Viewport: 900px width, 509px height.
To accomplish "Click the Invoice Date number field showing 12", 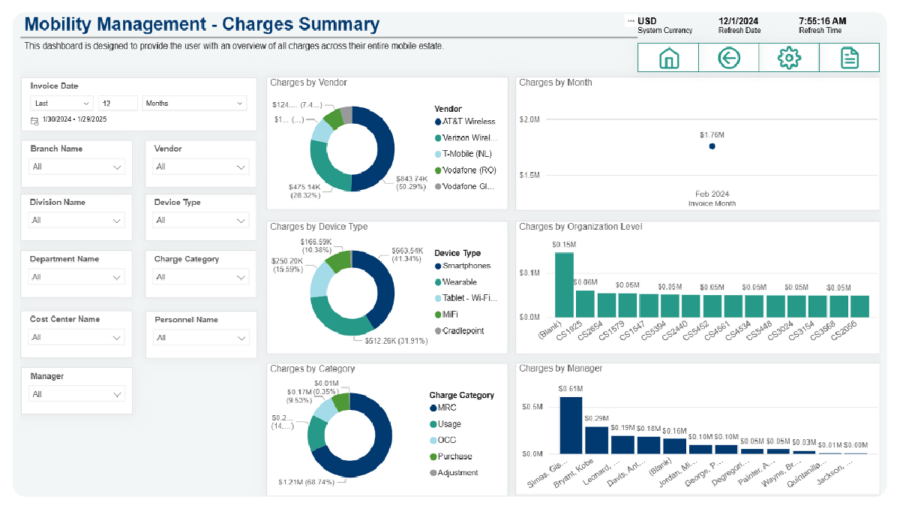I will [118, 103].
